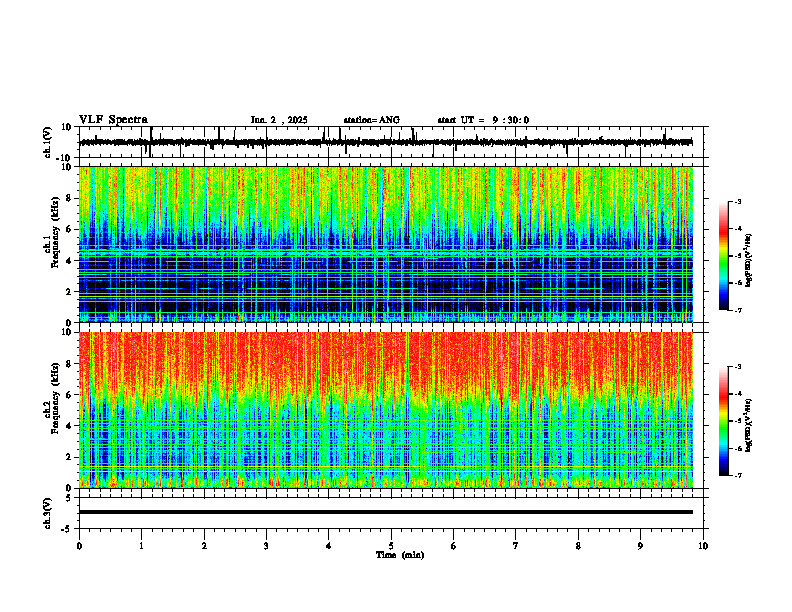
Task: Click the "5" tick on ch.3(V) axis
Action: point(69,498)
